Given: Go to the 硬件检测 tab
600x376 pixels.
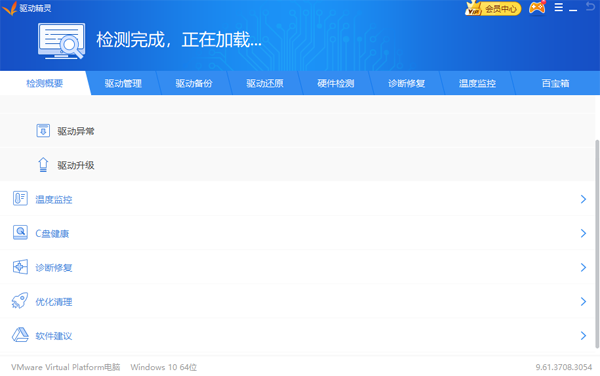Looking at the screenshot, I should point(336,83).
